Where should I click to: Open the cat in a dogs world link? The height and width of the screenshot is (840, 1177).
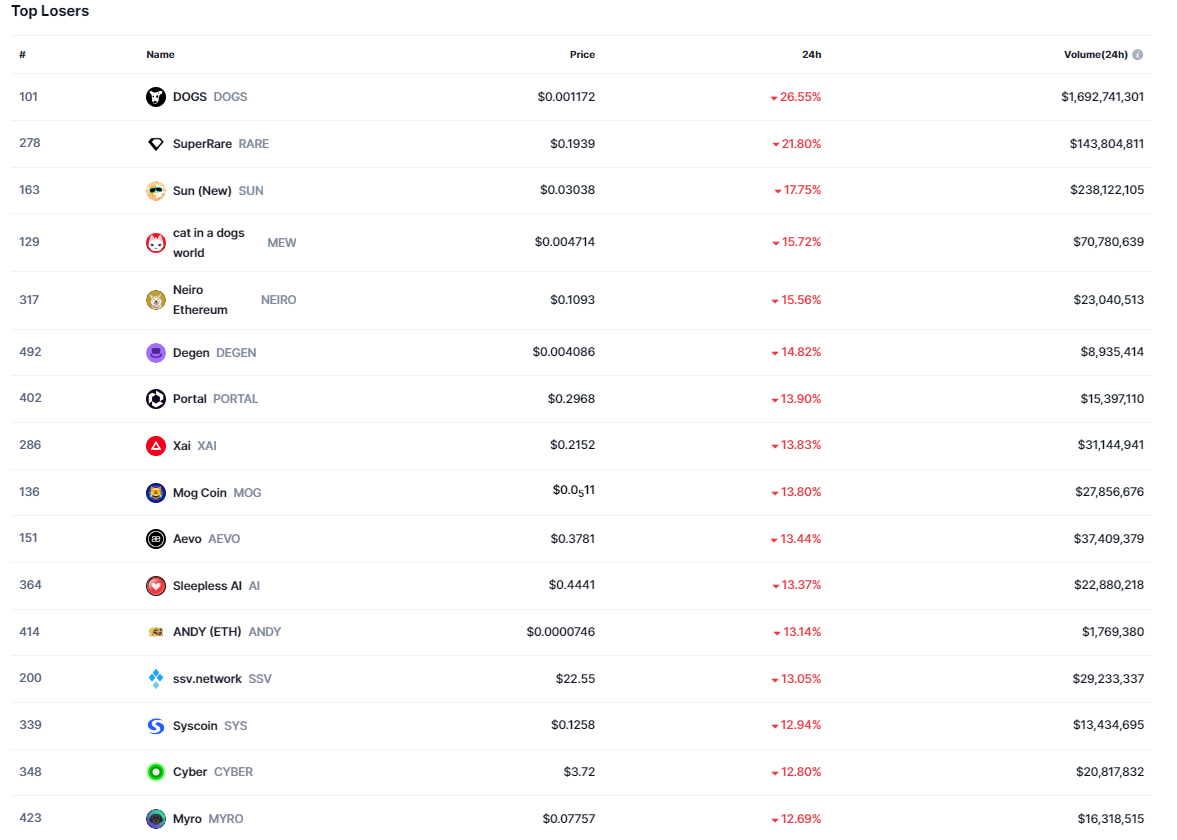[208, 243]
